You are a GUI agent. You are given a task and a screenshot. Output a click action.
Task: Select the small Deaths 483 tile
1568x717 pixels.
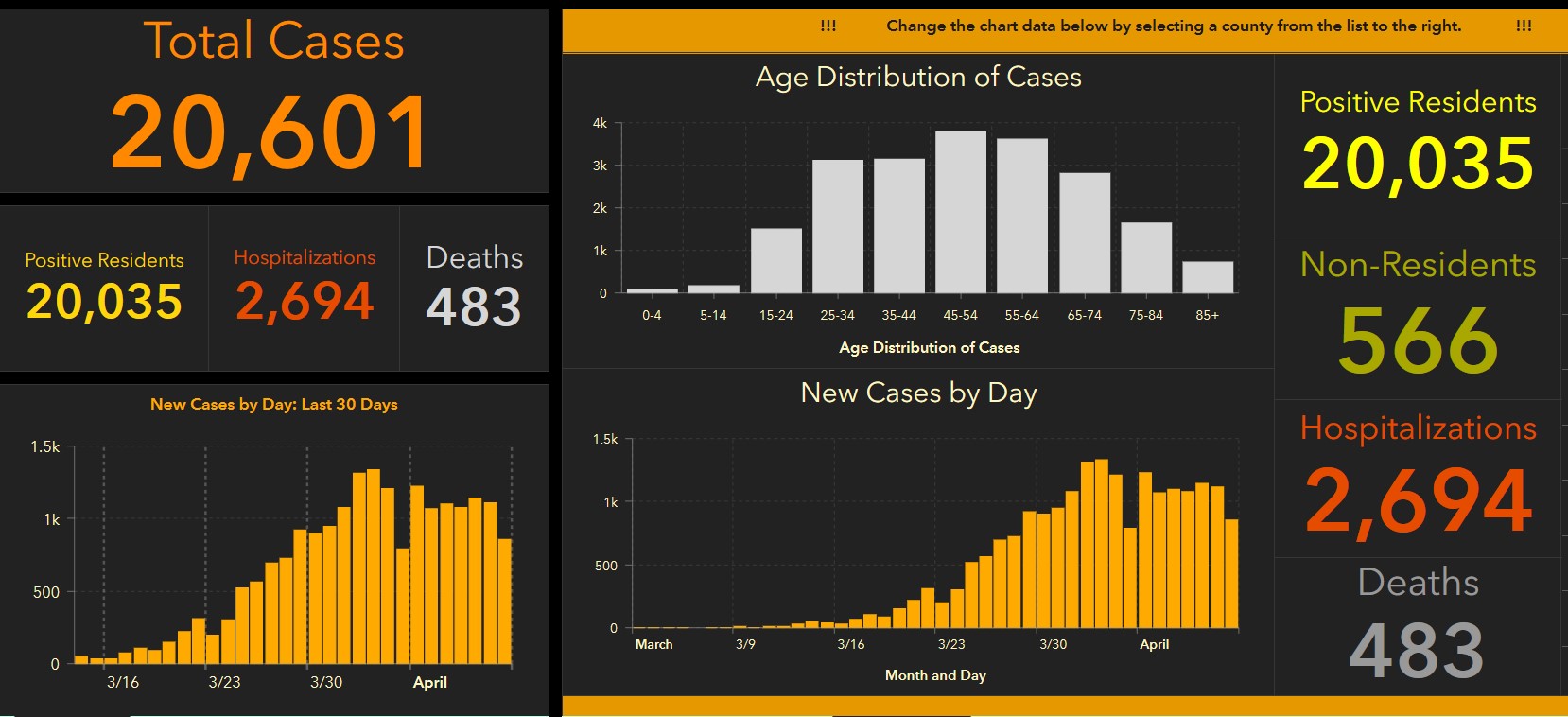[x=474, y=288]
